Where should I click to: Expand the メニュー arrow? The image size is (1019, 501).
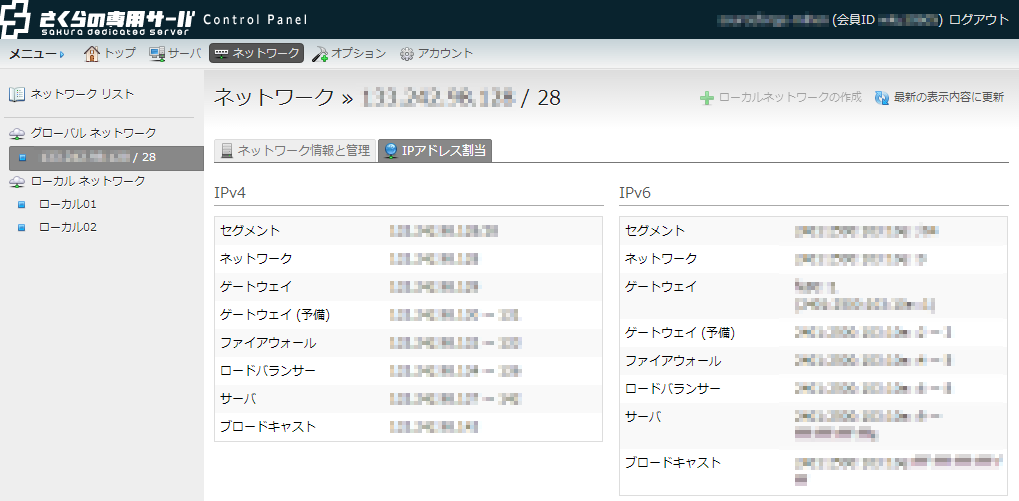(61, 54)
